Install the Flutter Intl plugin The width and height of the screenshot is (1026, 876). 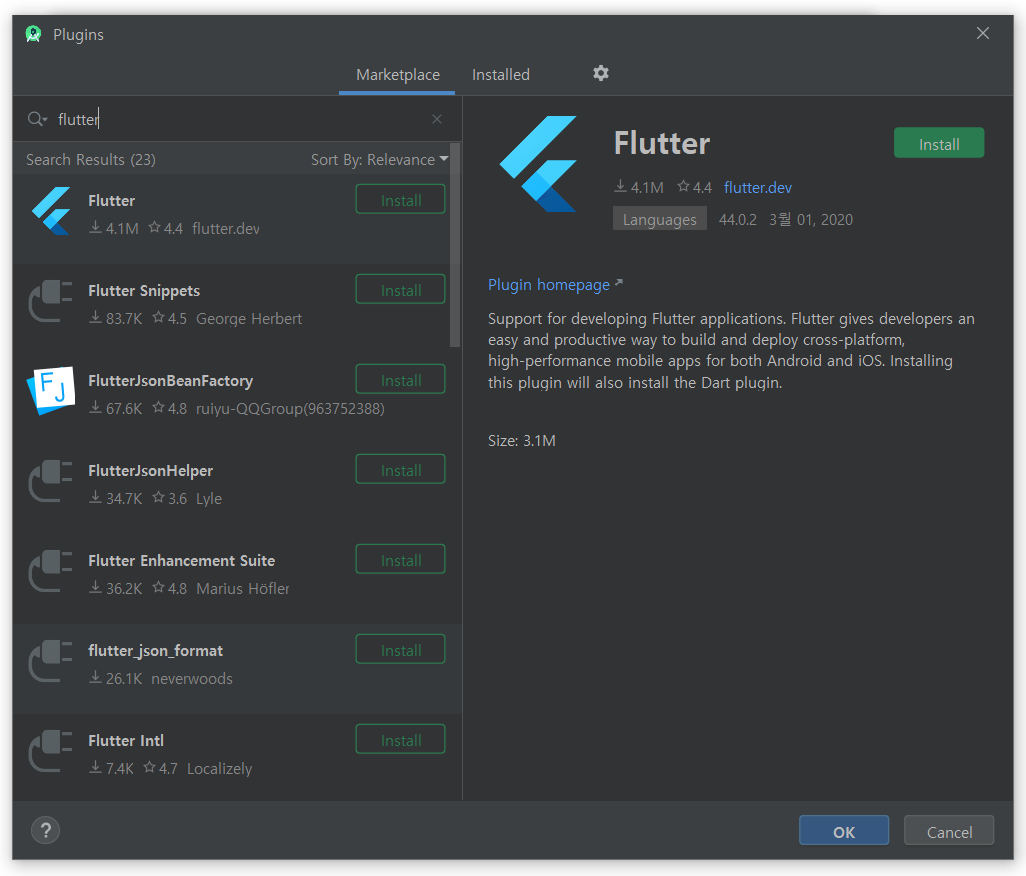point(400,740)
